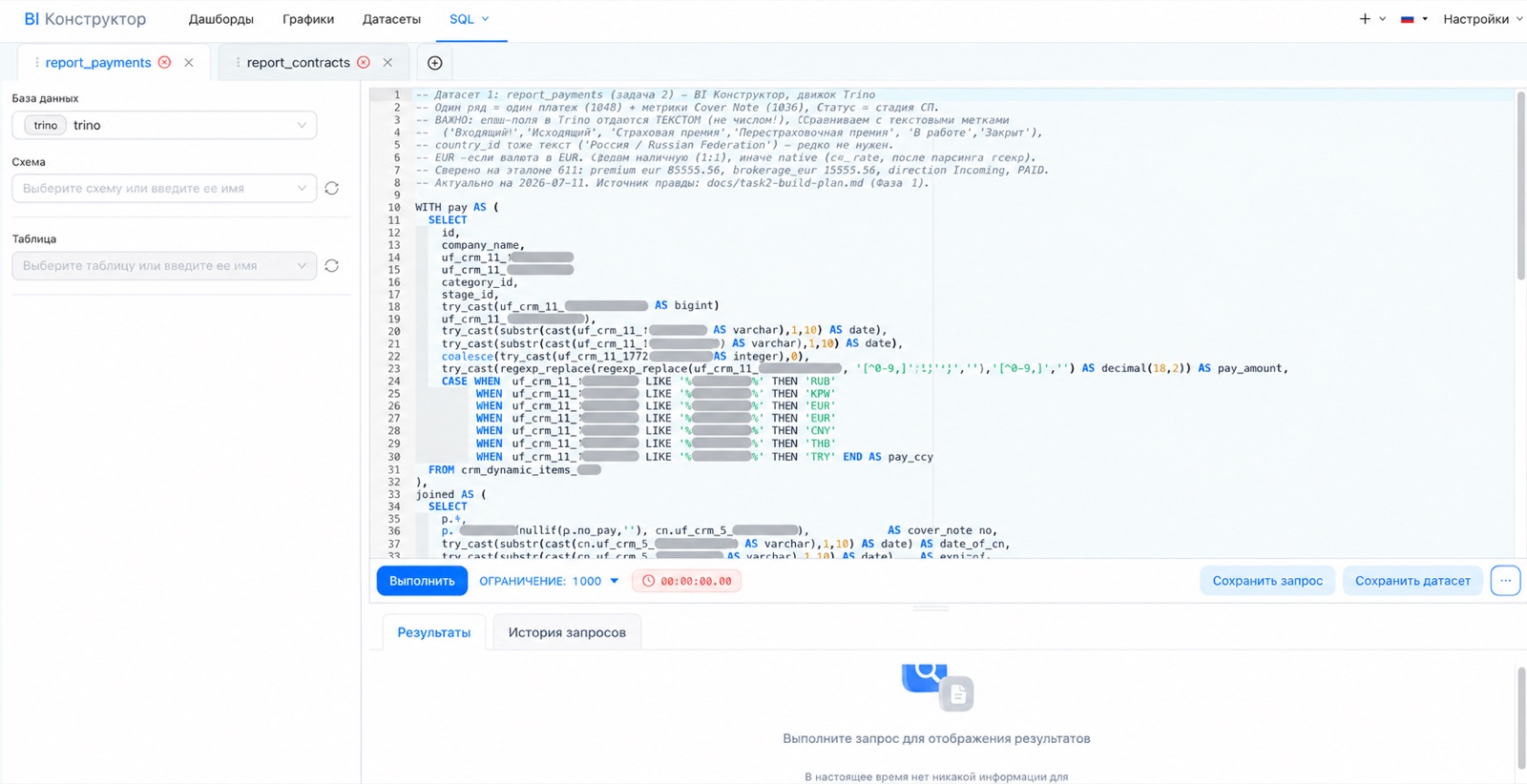Open the plus add menu in header
The width and height of the screenshot is (1527, 784).
coord(1371,19)
